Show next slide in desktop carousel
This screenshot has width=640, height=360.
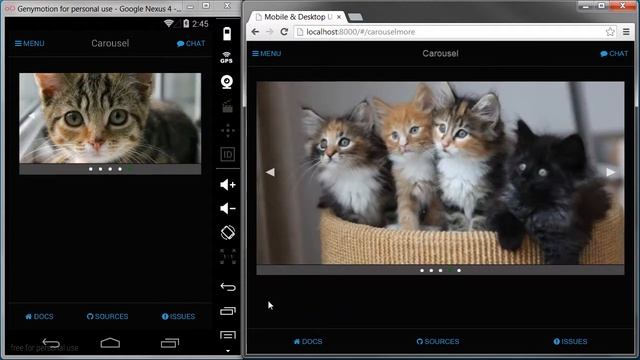click(611, 172)
